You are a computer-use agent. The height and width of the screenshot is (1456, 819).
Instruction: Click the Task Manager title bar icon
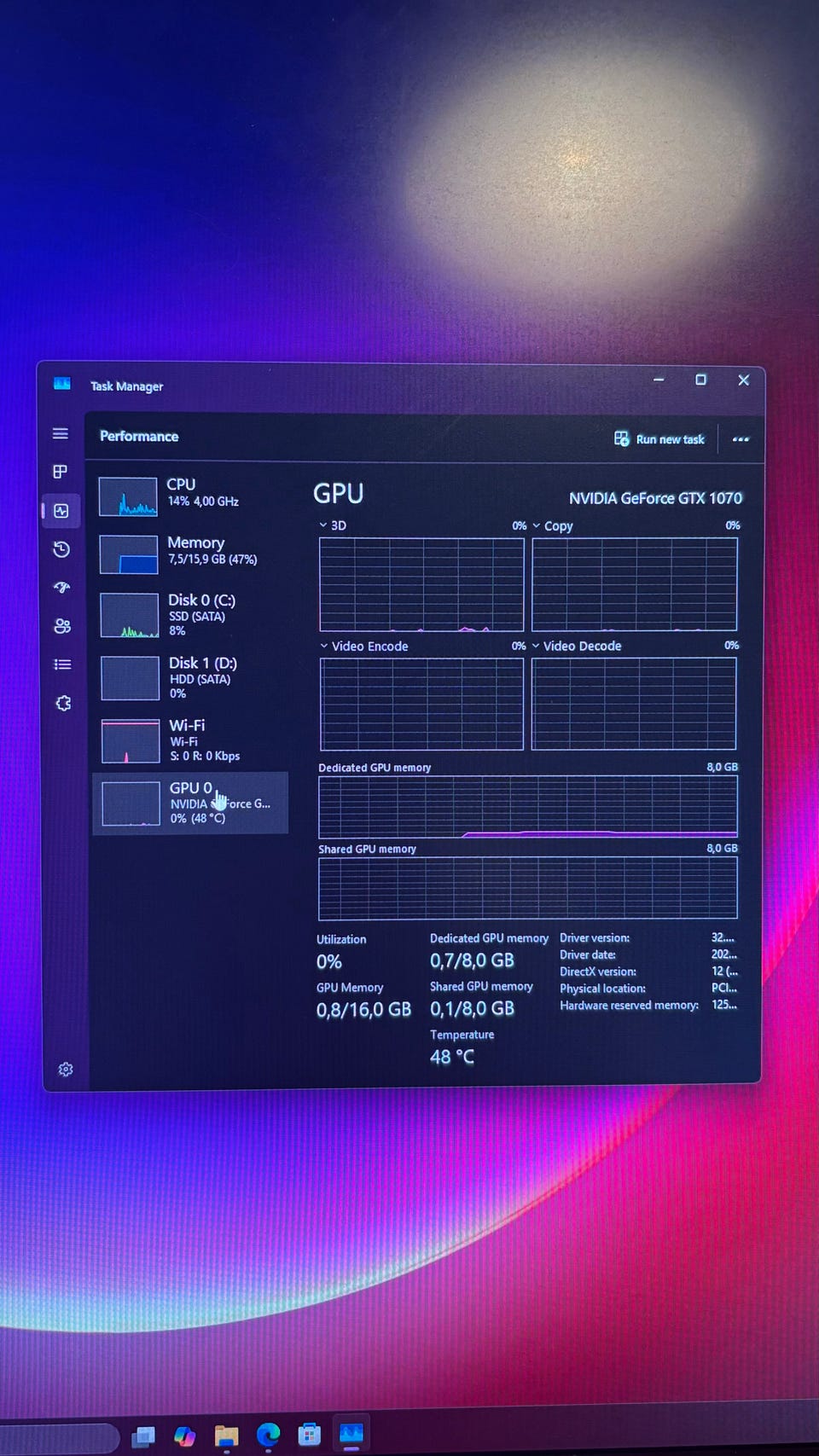[62, 384]
